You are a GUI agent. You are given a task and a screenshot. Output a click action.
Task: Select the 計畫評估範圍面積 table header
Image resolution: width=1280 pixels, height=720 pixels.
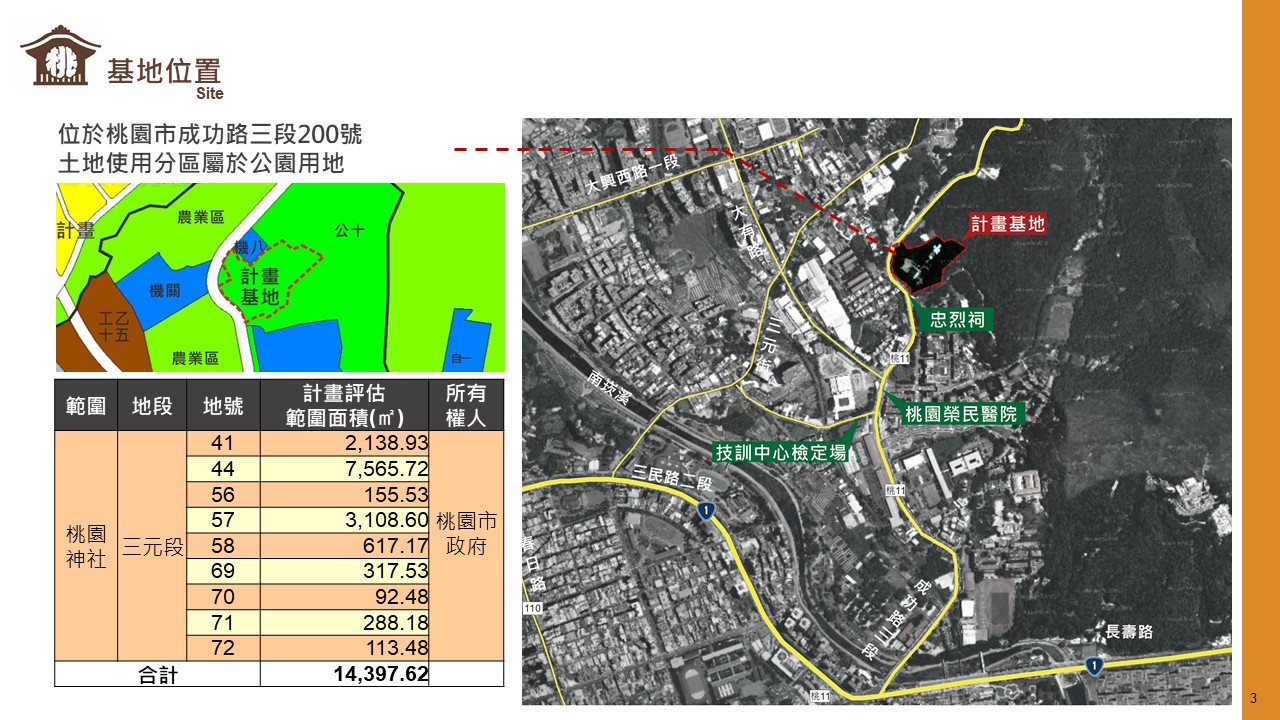(x=344, y=405)
